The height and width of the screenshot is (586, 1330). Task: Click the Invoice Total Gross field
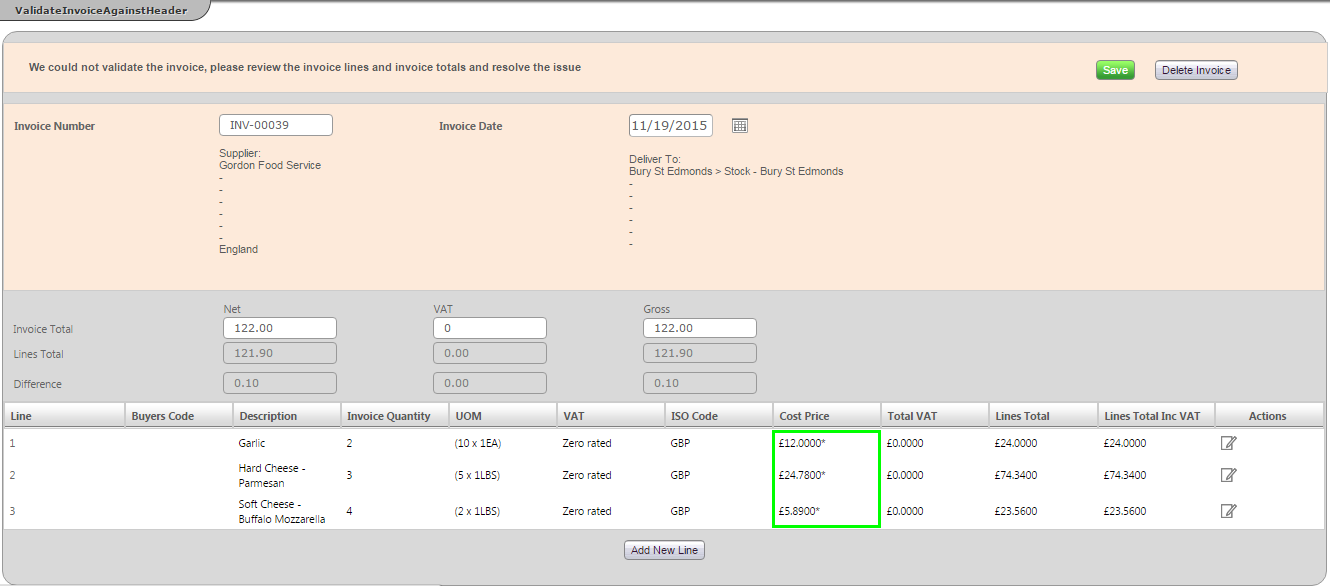[700, 328]
